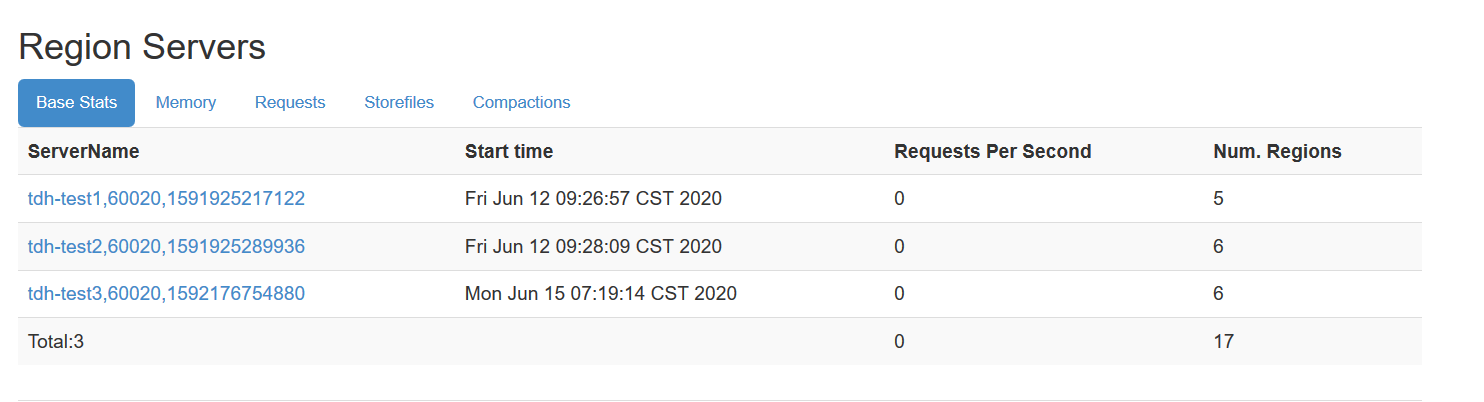This screenshot has height=402, width=1484.
Task: Show the Storefiles tab
Action: (399, 103)
